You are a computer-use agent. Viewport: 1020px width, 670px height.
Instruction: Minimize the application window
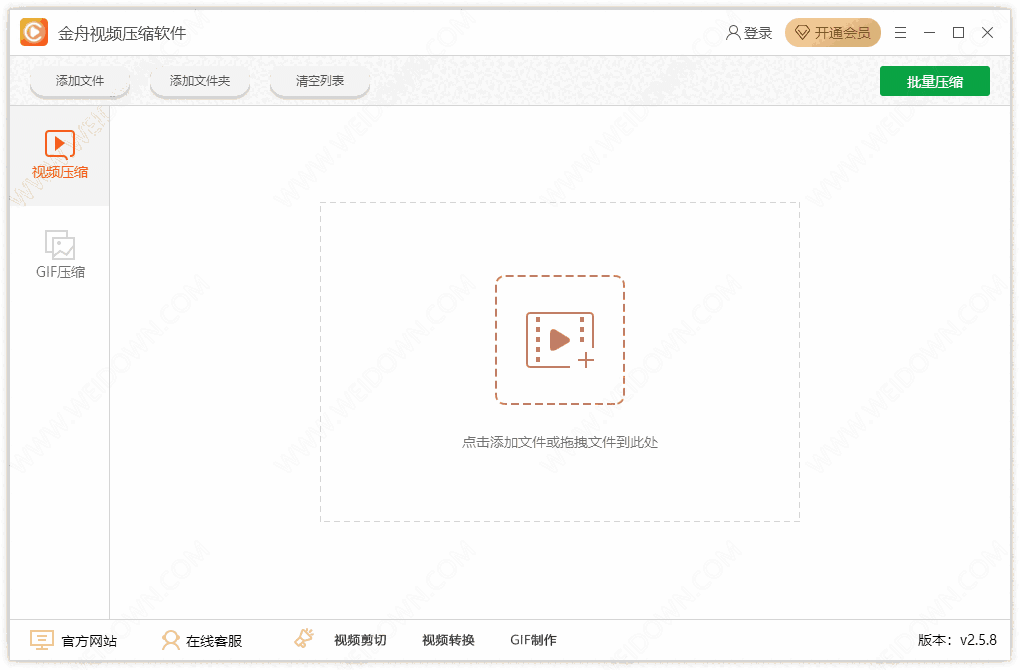point(930,33)
